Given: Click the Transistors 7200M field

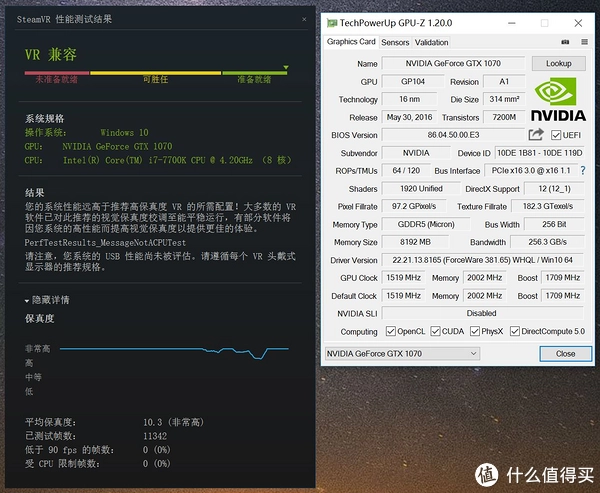Looking at the screenshot, I should click(504, 117).
